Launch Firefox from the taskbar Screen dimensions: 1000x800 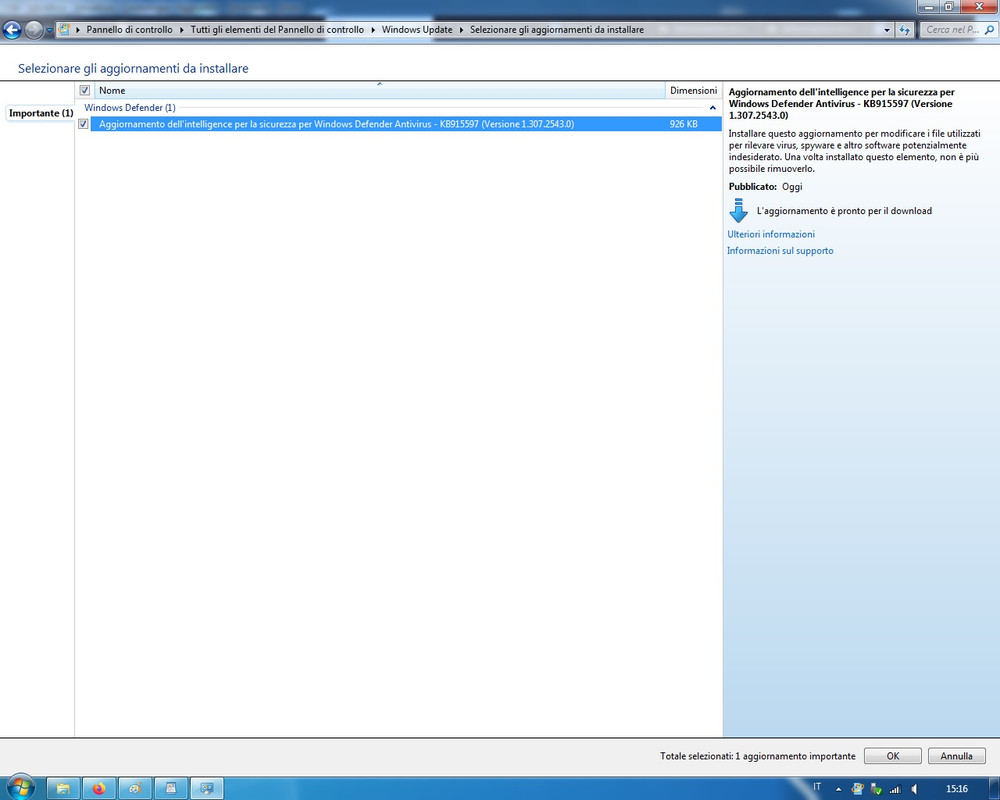tap(99, 789)
